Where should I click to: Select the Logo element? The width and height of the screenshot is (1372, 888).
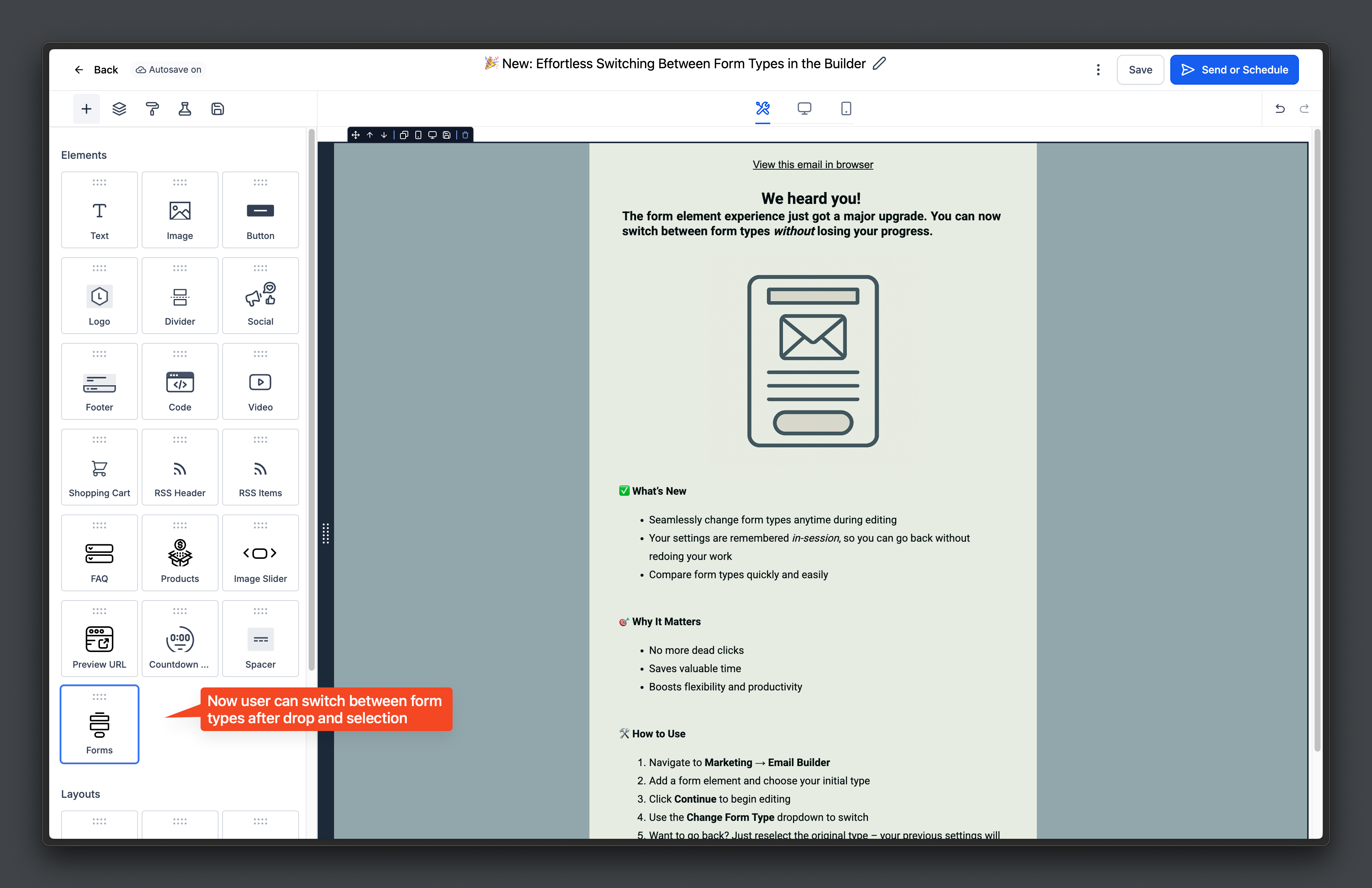click(x=99, y=296)
